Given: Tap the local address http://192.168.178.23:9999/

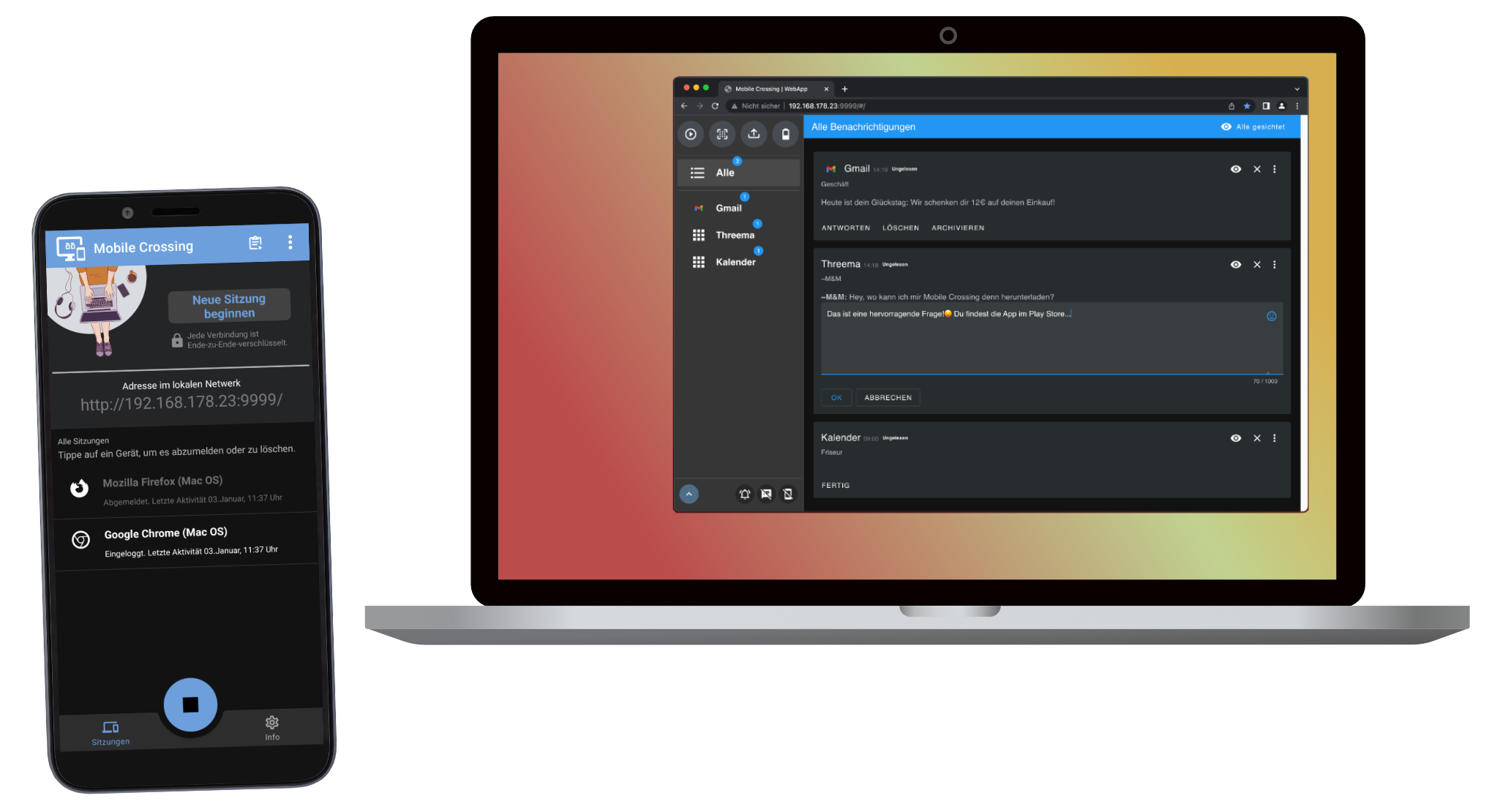Looking at the screenshot, I should click(x=181, y=402).
